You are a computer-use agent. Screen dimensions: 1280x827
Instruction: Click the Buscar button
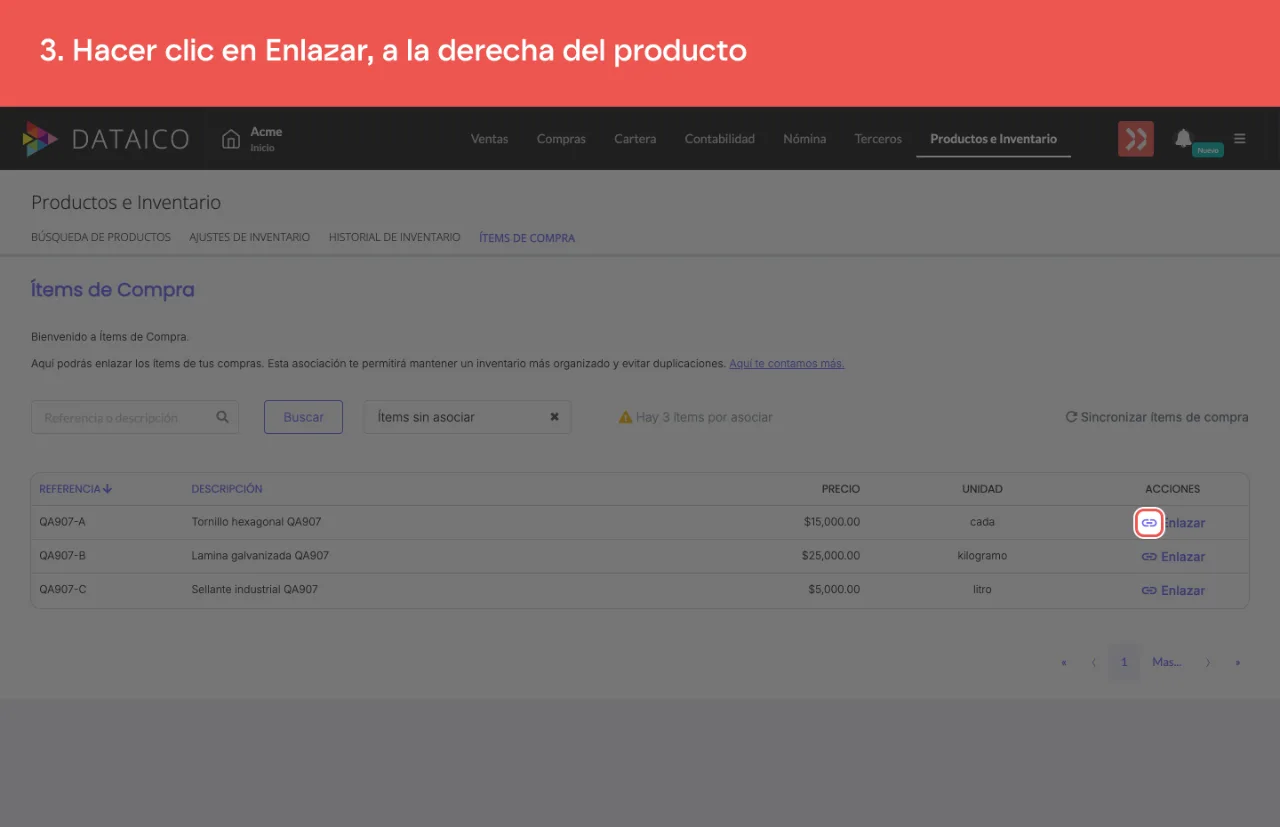point(303,417)
